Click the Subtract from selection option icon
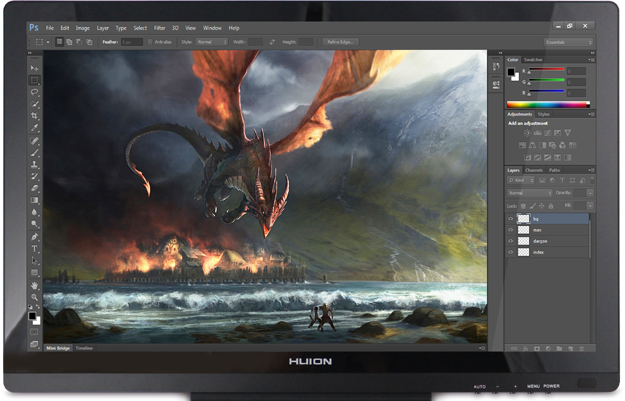Screen dimensions: 625x401 click(79, 42)
